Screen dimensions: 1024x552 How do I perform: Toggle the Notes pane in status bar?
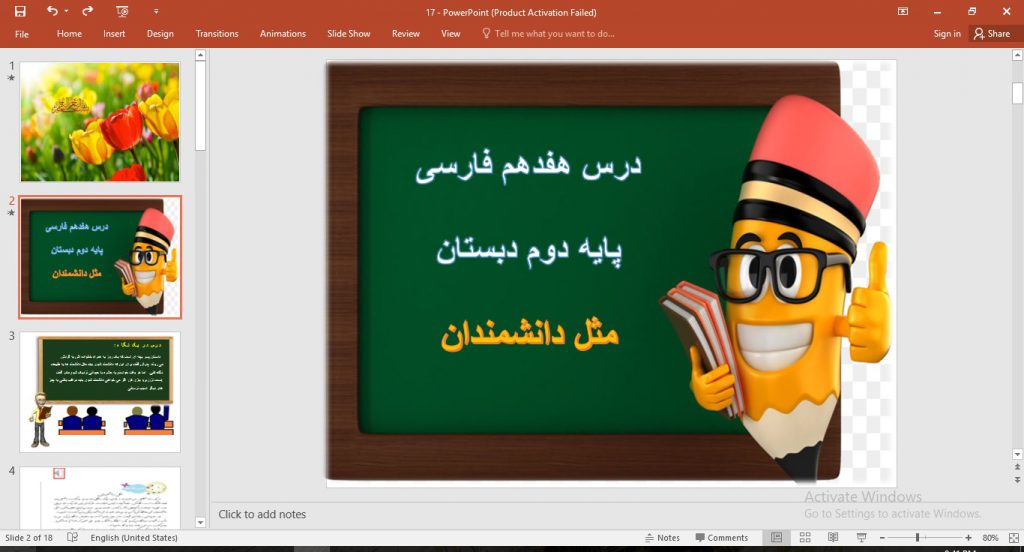tap(661, 538)
